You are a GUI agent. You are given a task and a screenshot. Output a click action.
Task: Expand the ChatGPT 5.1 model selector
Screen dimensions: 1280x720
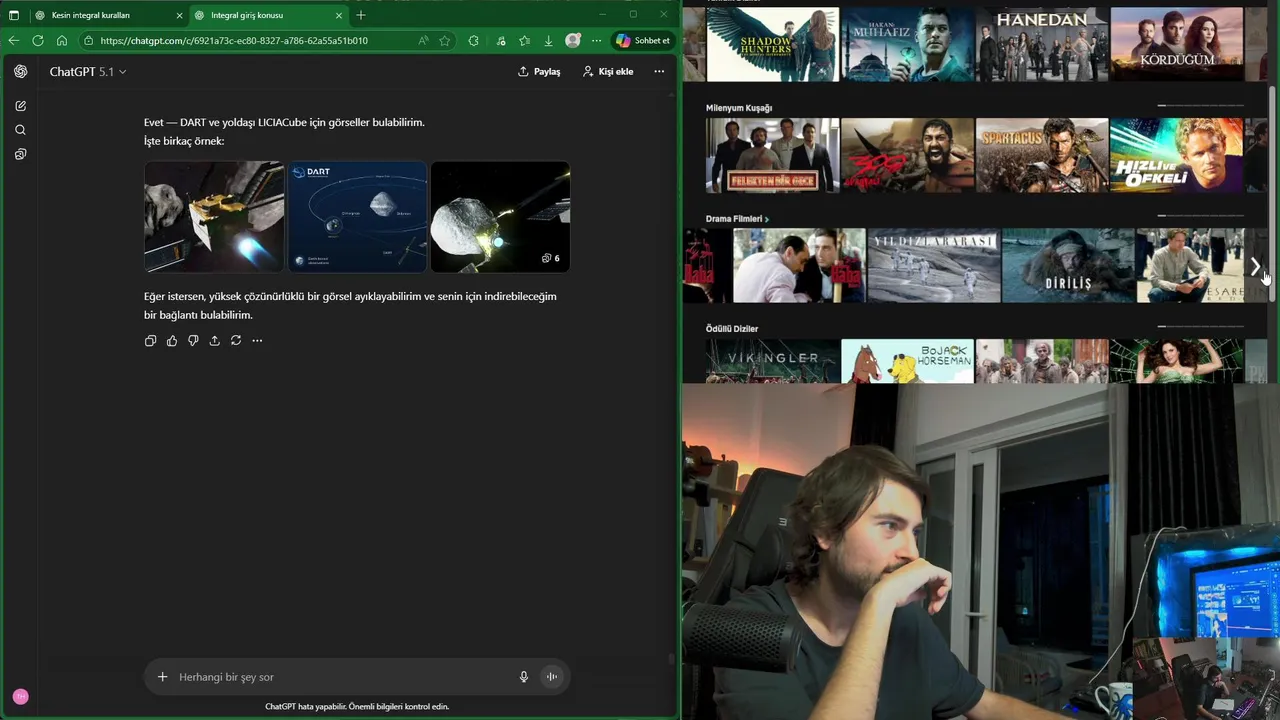(x=88, y=72)
